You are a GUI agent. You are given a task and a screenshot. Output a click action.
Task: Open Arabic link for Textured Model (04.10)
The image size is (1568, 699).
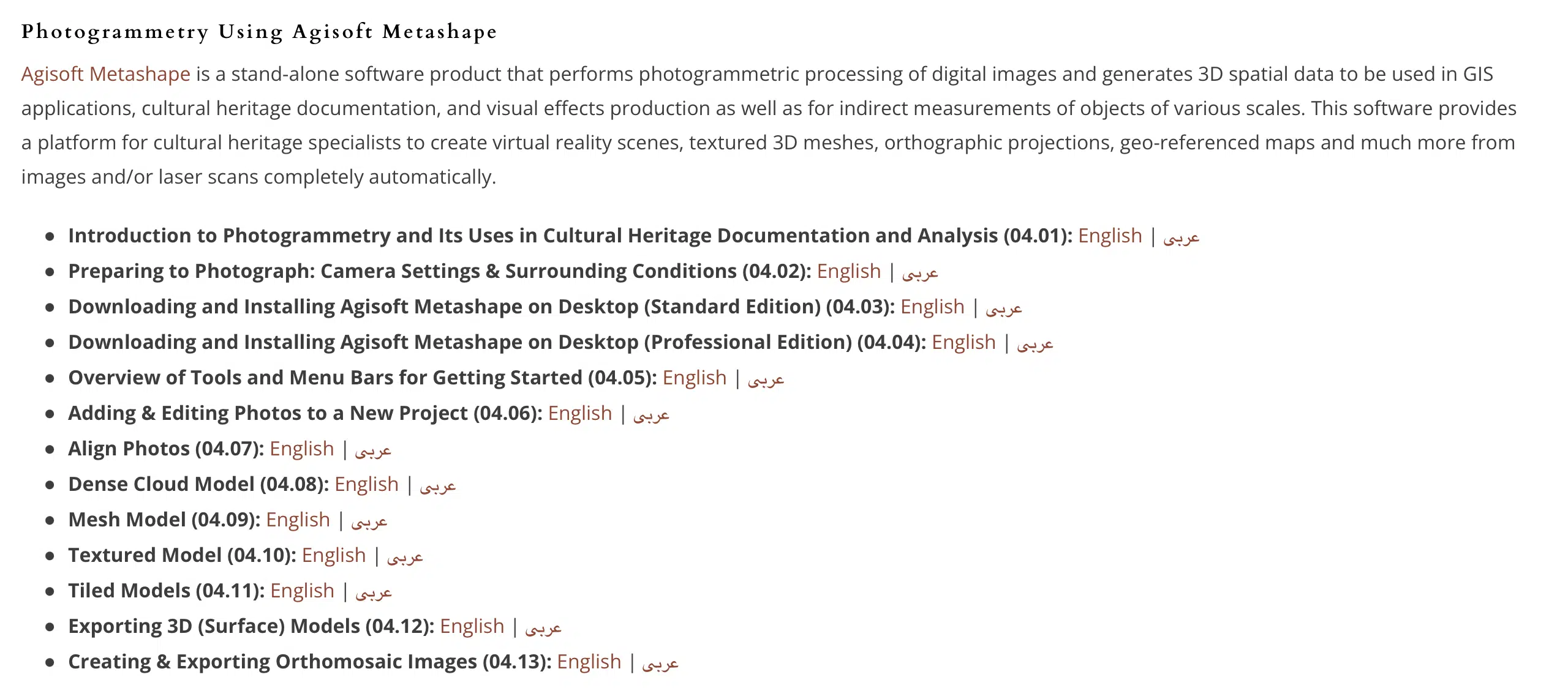[x=405, y=557]
